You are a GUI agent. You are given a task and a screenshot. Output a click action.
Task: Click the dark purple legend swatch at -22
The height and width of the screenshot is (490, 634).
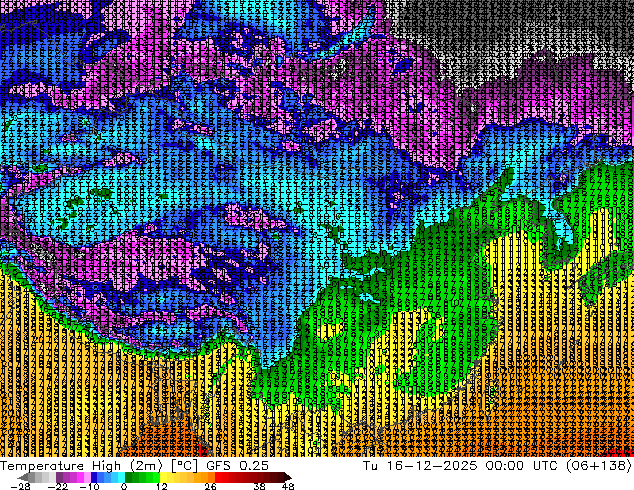pos(59,477)
